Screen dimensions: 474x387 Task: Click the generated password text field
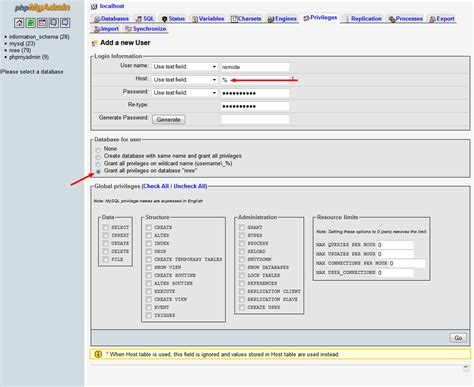click(255, 119)
